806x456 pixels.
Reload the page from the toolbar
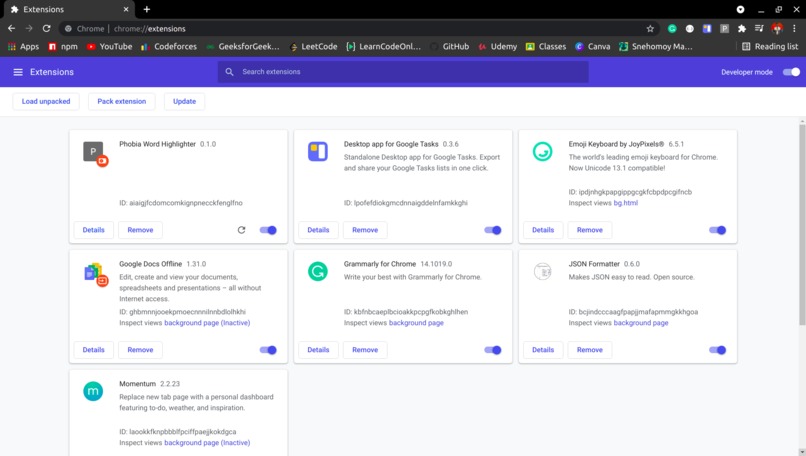[46, 29]
